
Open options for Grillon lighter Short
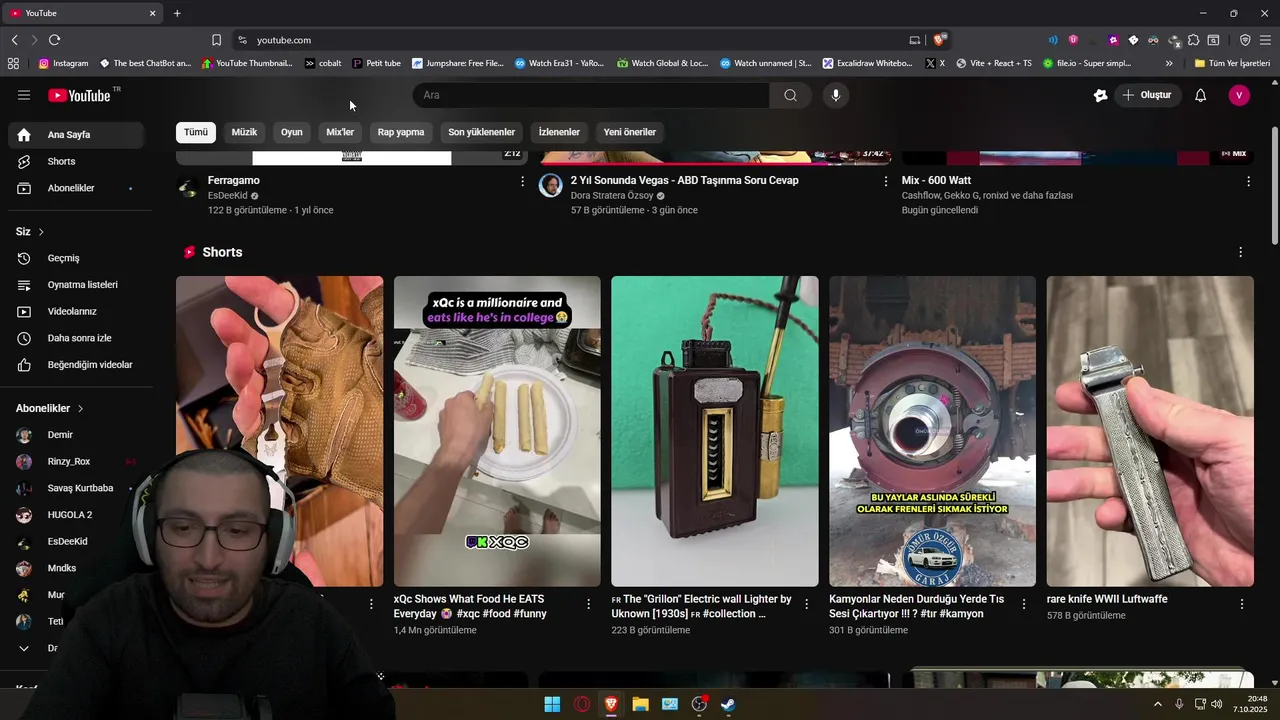click(806, 604)
